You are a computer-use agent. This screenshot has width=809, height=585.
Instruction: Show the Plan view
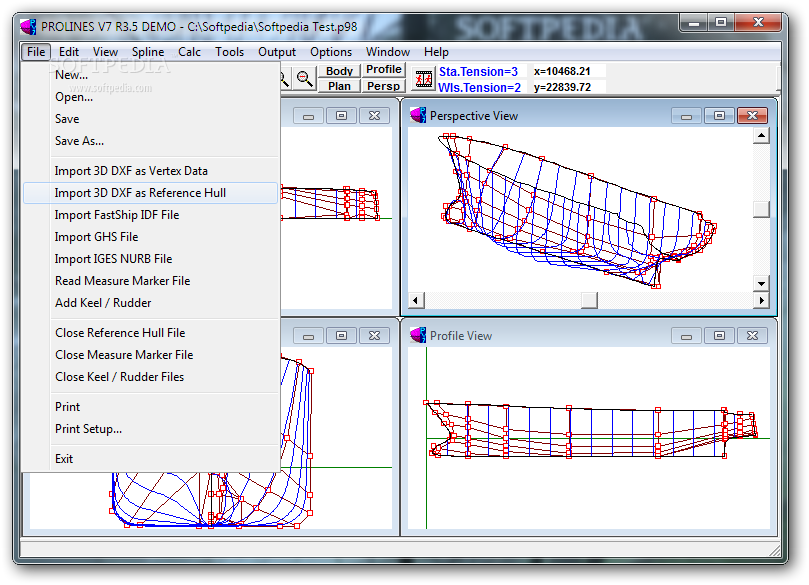[x=339, y=86]
